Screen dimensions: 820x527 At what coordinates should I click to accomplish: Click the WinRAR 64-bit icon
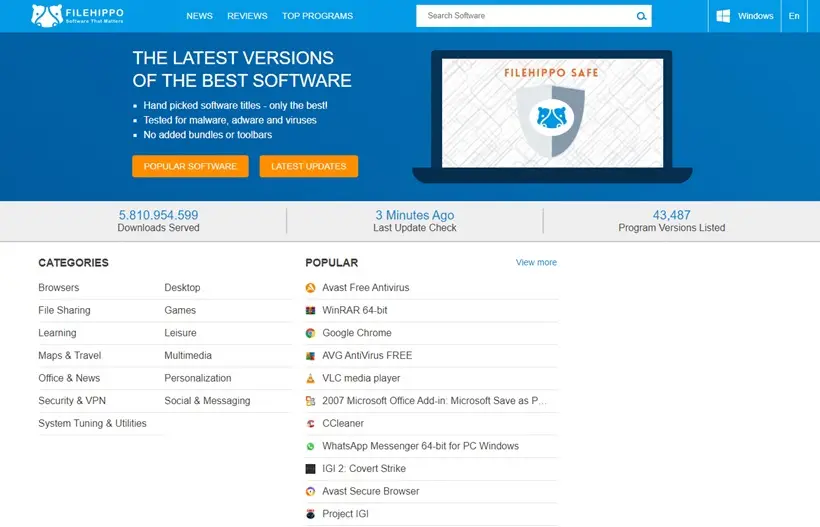[x=310, y=310]
